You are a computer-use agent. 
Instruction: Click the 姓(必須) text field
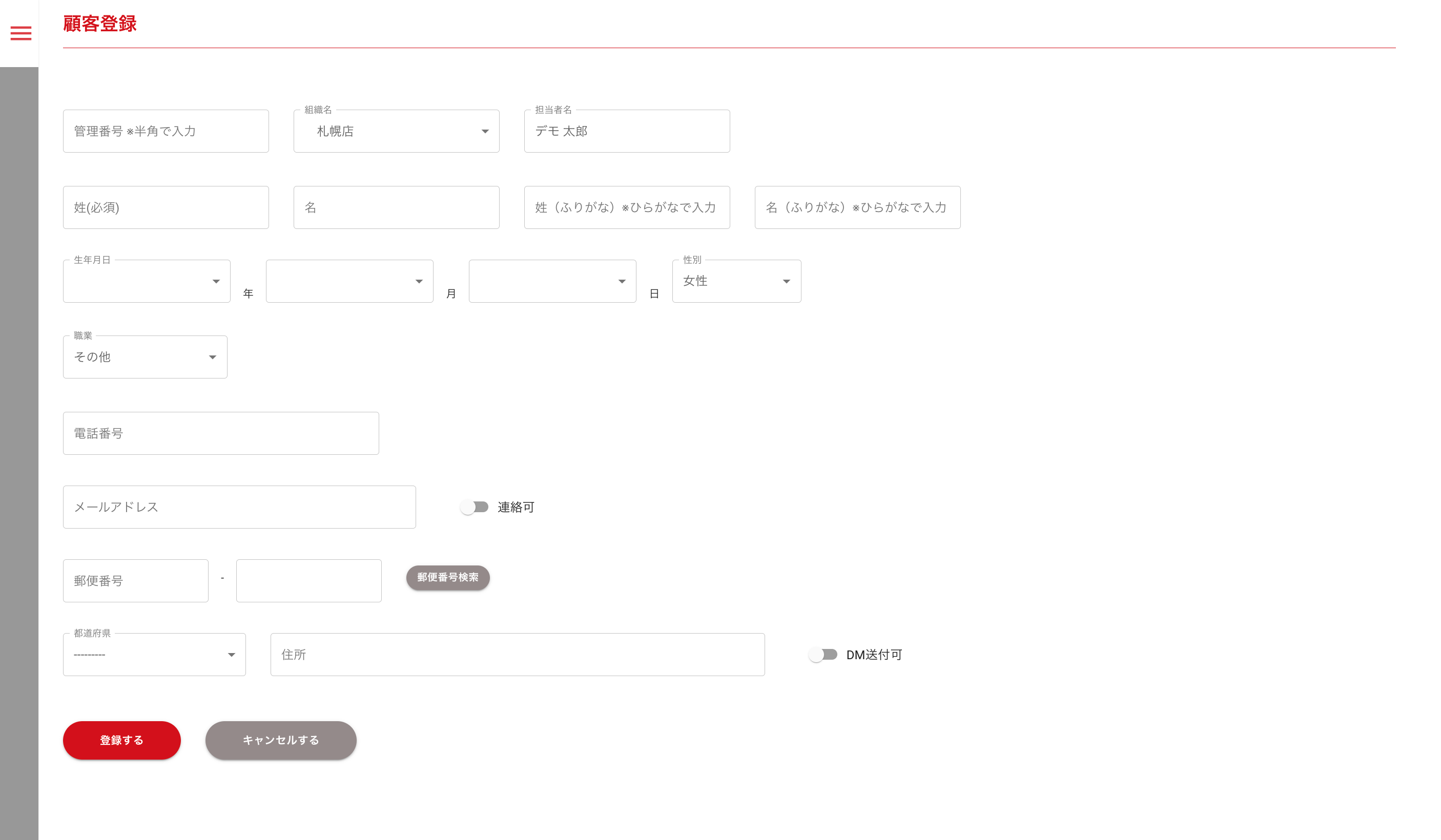[x=165, y=207]
